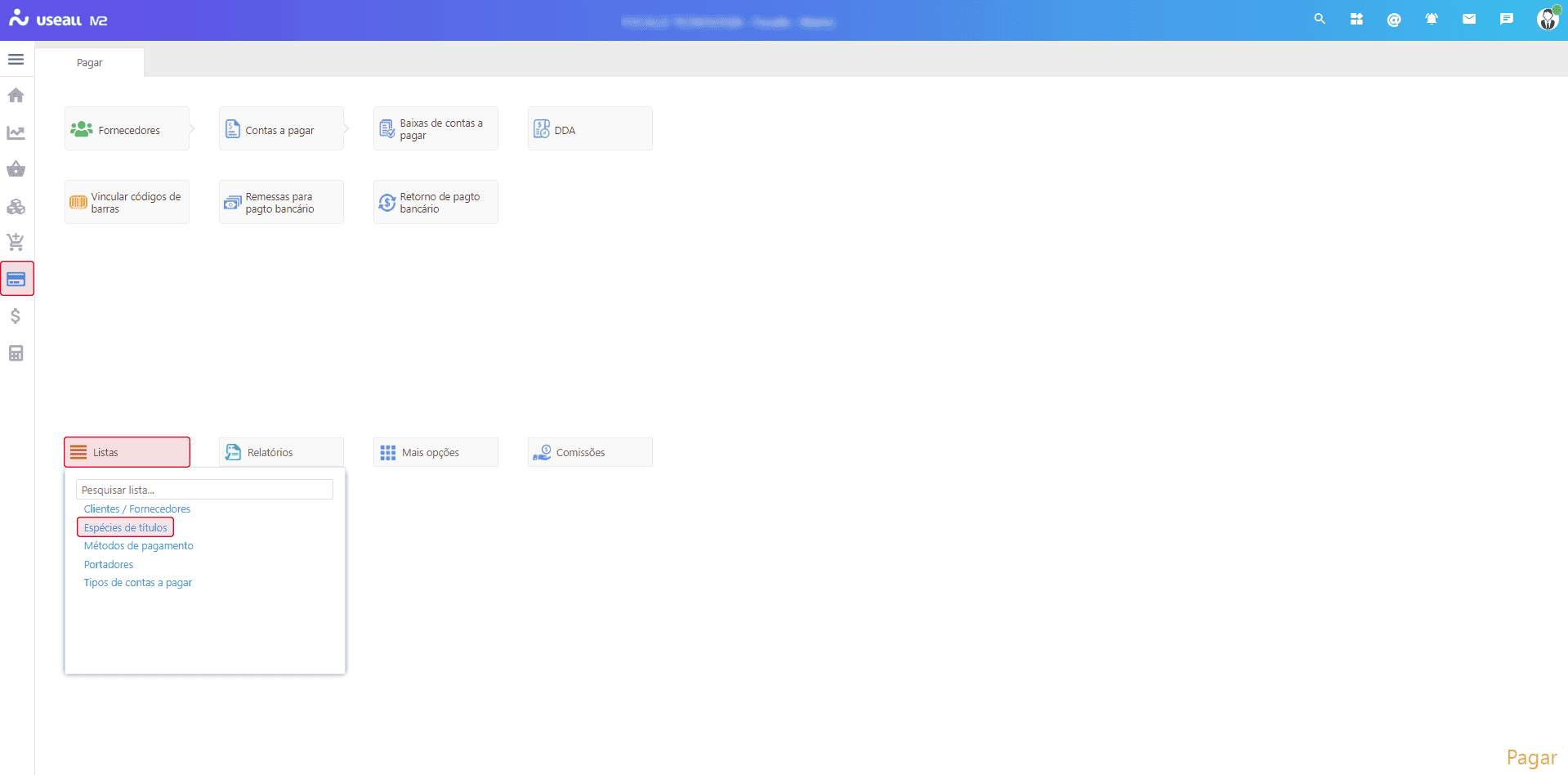
Task: Open the shopping cart sidebar icon
Action: click(x=16, y=242)
